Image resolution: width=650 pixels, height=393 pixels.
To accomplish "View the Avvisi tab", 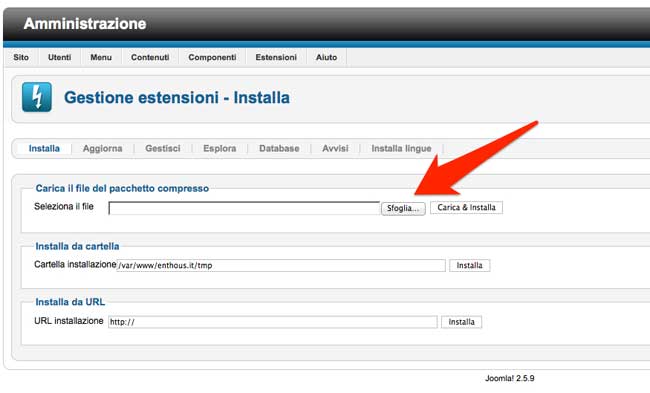I will point(335,148).
